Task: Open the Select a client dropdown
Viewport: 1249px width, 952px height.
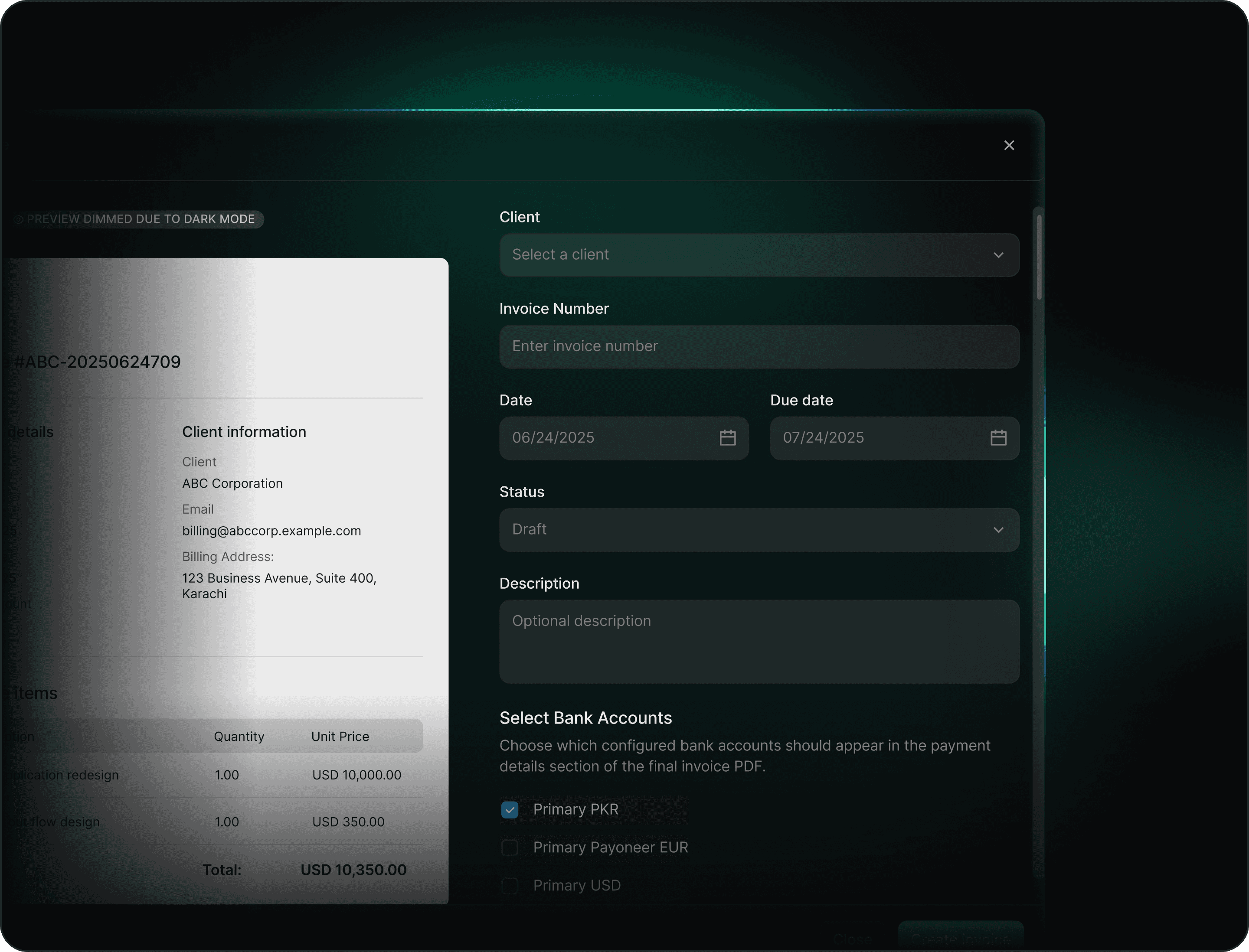Action: click(x=737, y=255)
